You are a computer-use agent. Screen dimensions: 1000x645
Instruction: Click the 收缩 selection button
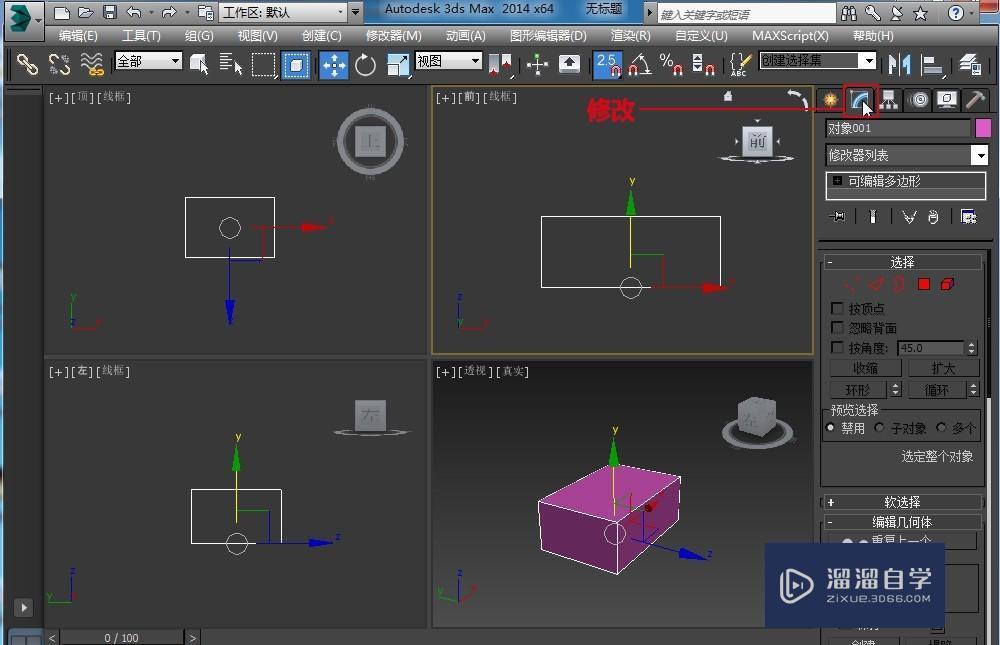[x=864, y=367]
